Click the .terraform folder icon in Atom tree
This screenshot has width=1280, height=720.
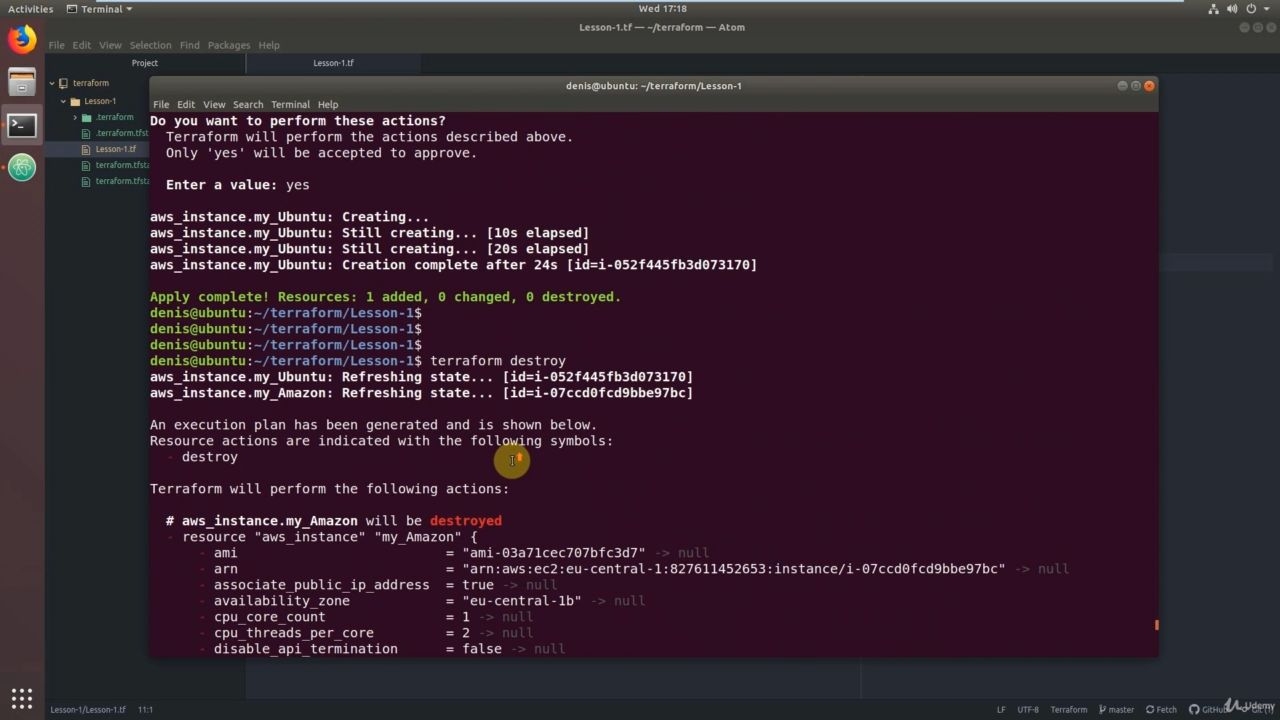(87, 117)
